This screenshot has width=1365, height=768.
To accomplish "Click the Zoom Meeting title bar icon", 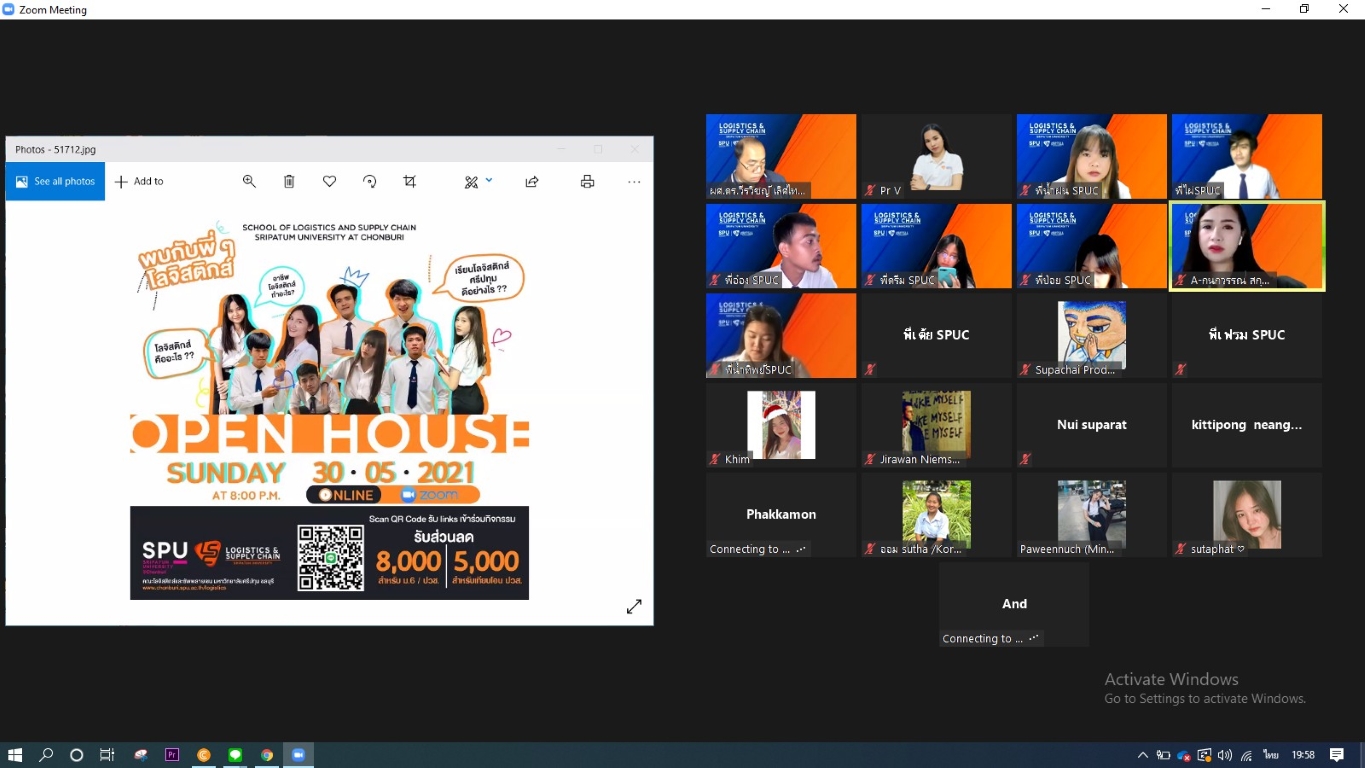I will pos(9,9).
